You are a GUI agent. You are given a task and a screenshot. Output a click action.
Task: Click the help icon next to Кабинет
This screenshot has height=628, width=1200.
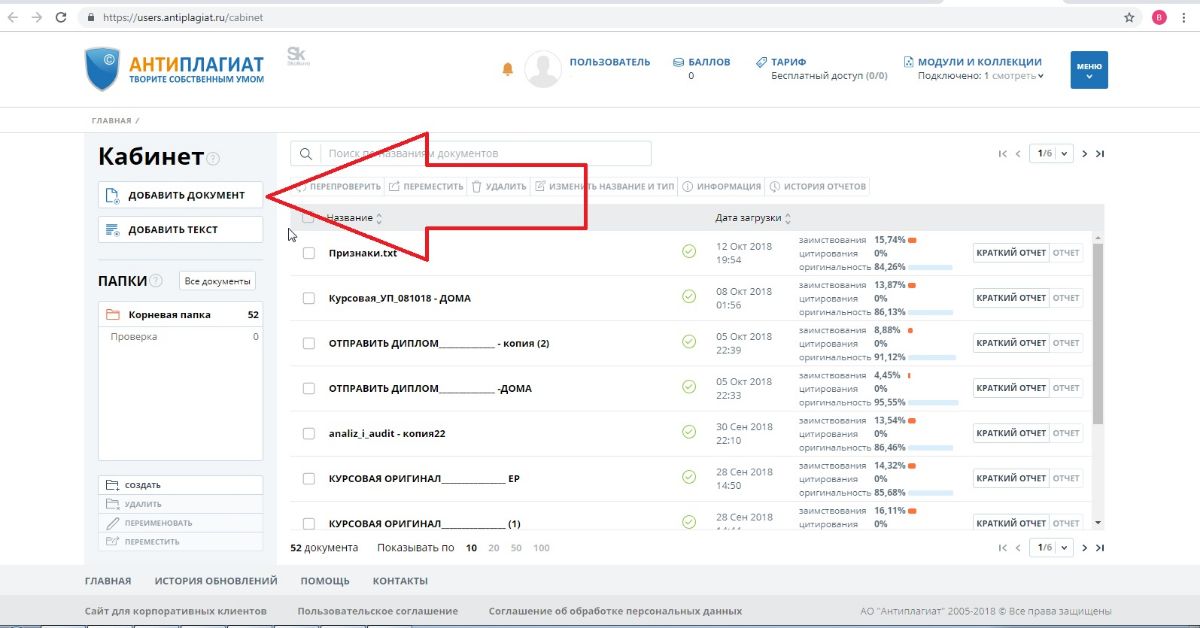213,158
